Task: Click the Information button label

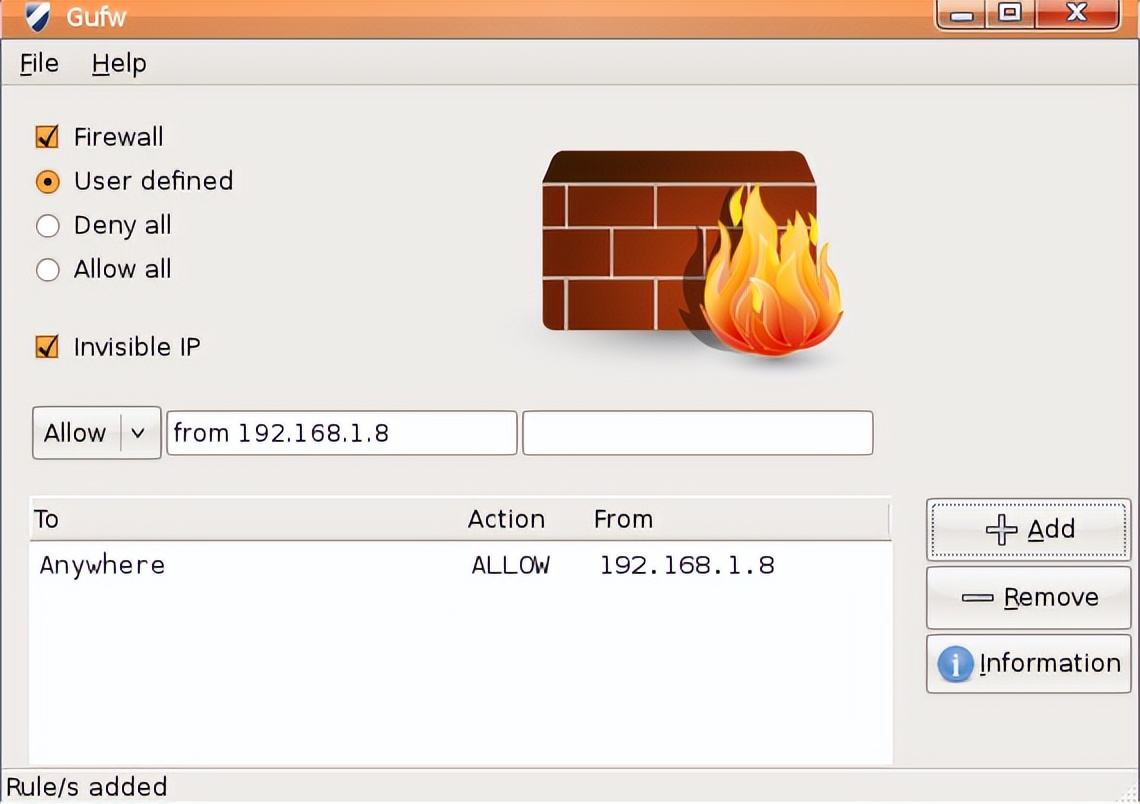Action: click(1050, 664)
